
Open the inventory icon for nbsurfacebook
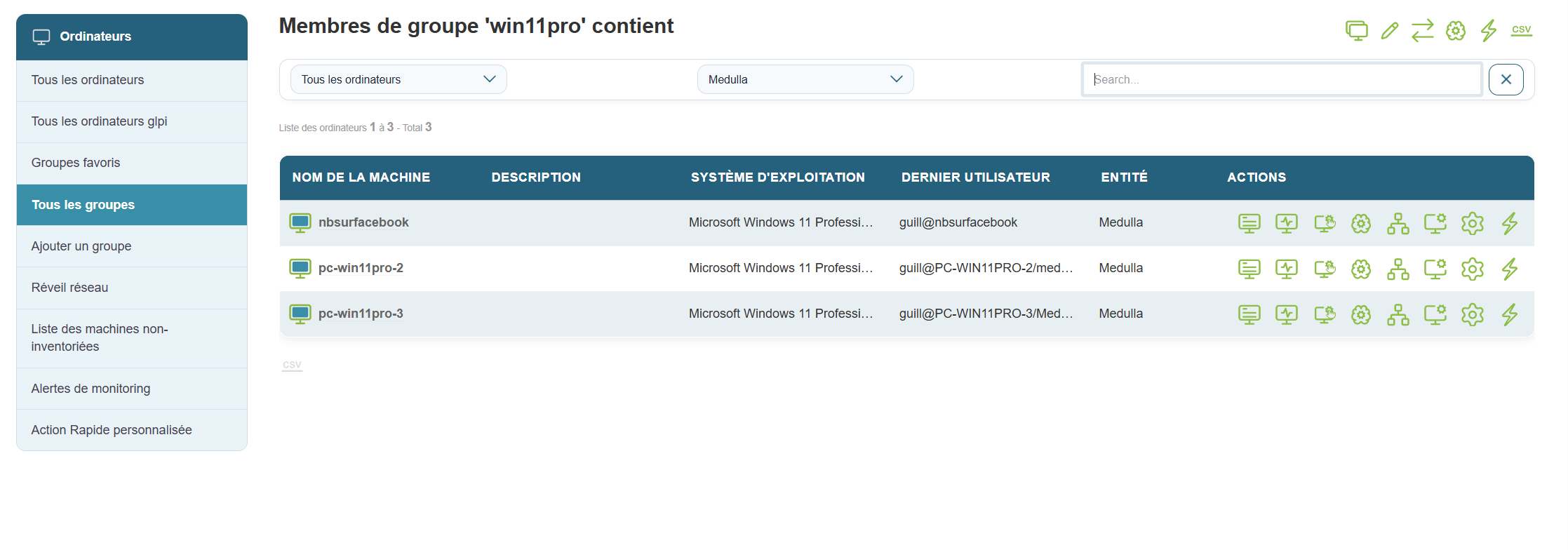point(1249,224)
